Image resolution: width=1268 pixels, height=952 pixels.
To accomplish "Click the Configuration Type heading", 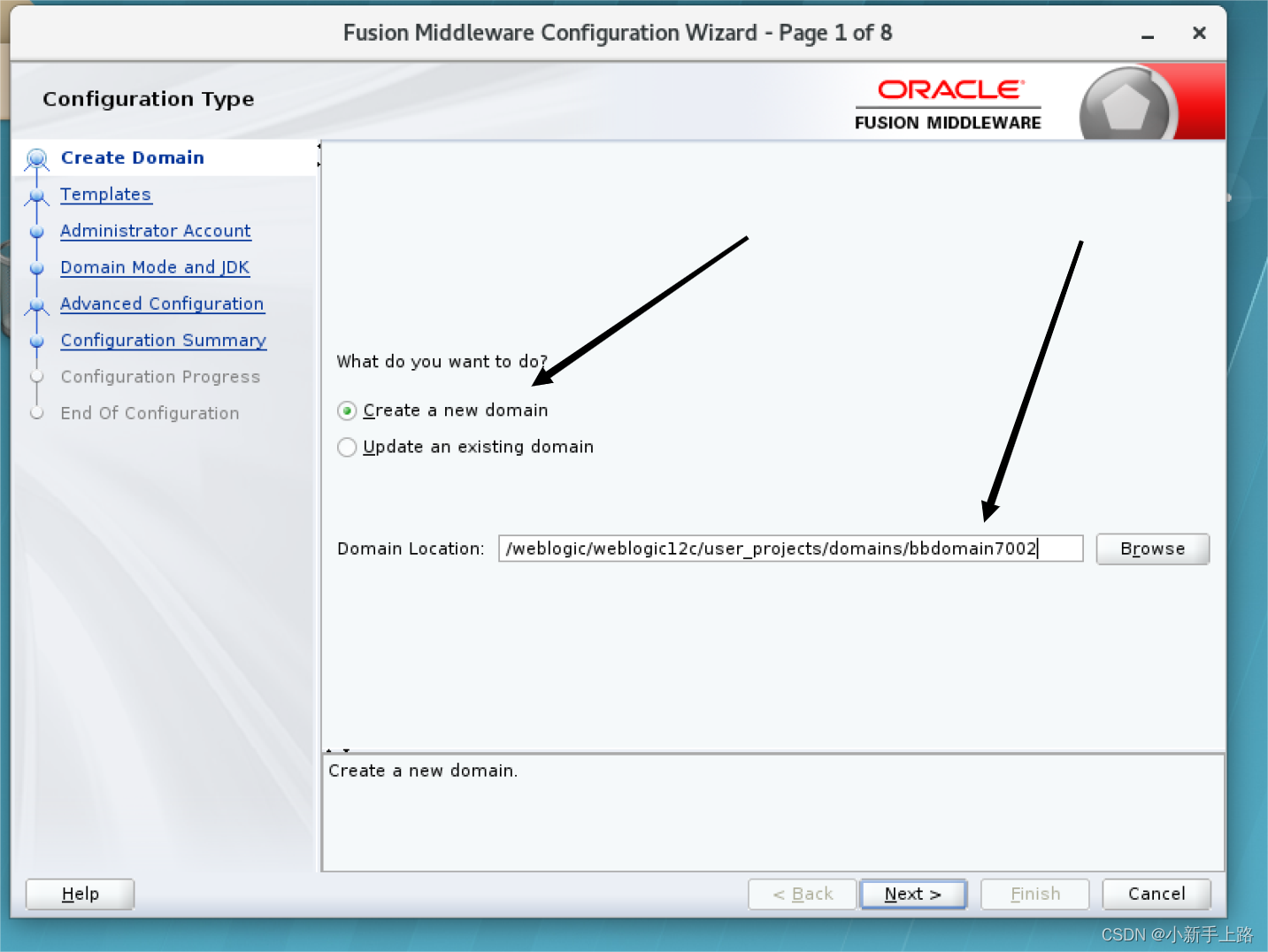I will coord(149,99).
